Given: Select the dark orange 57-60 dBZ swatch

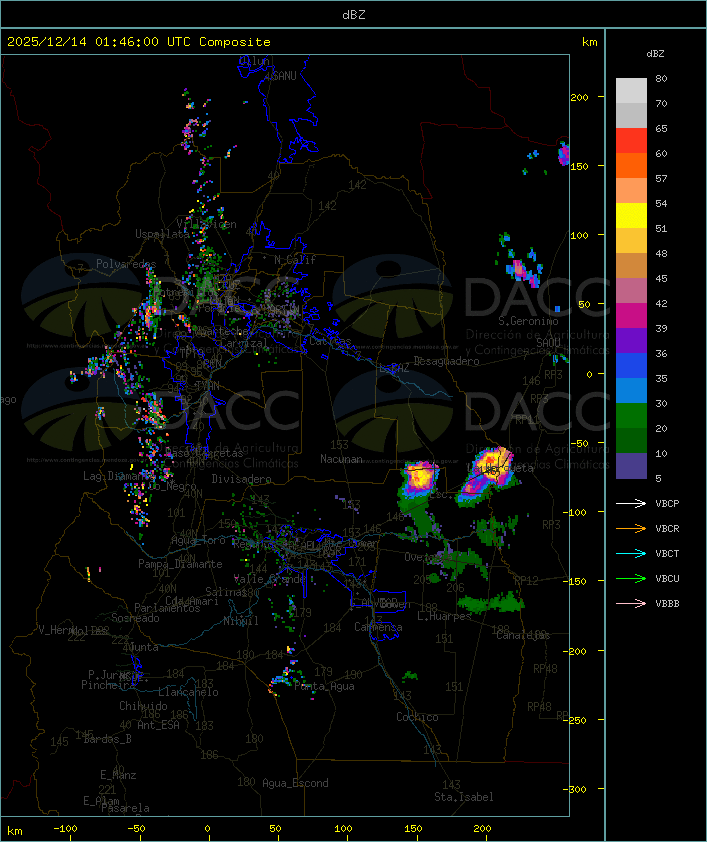Looking at the screenshot, I should tap(631, 165).
